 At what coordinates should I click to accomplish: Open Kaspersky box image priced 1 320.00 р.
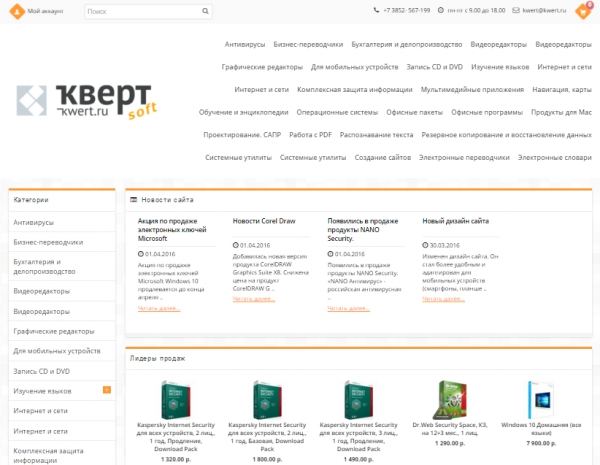[176, 400]
